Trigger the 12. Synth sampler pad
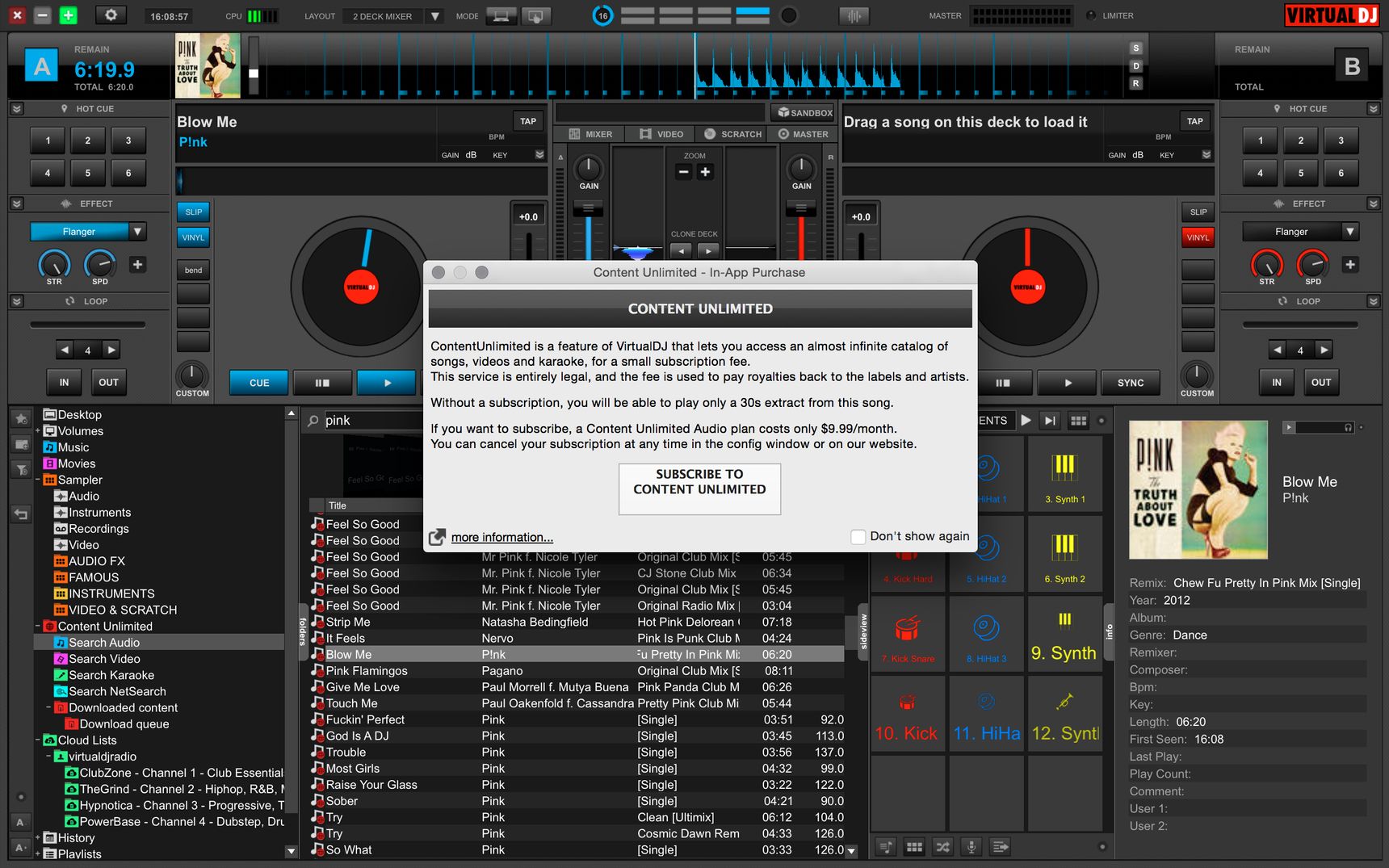 click(x=1065, y=714)
